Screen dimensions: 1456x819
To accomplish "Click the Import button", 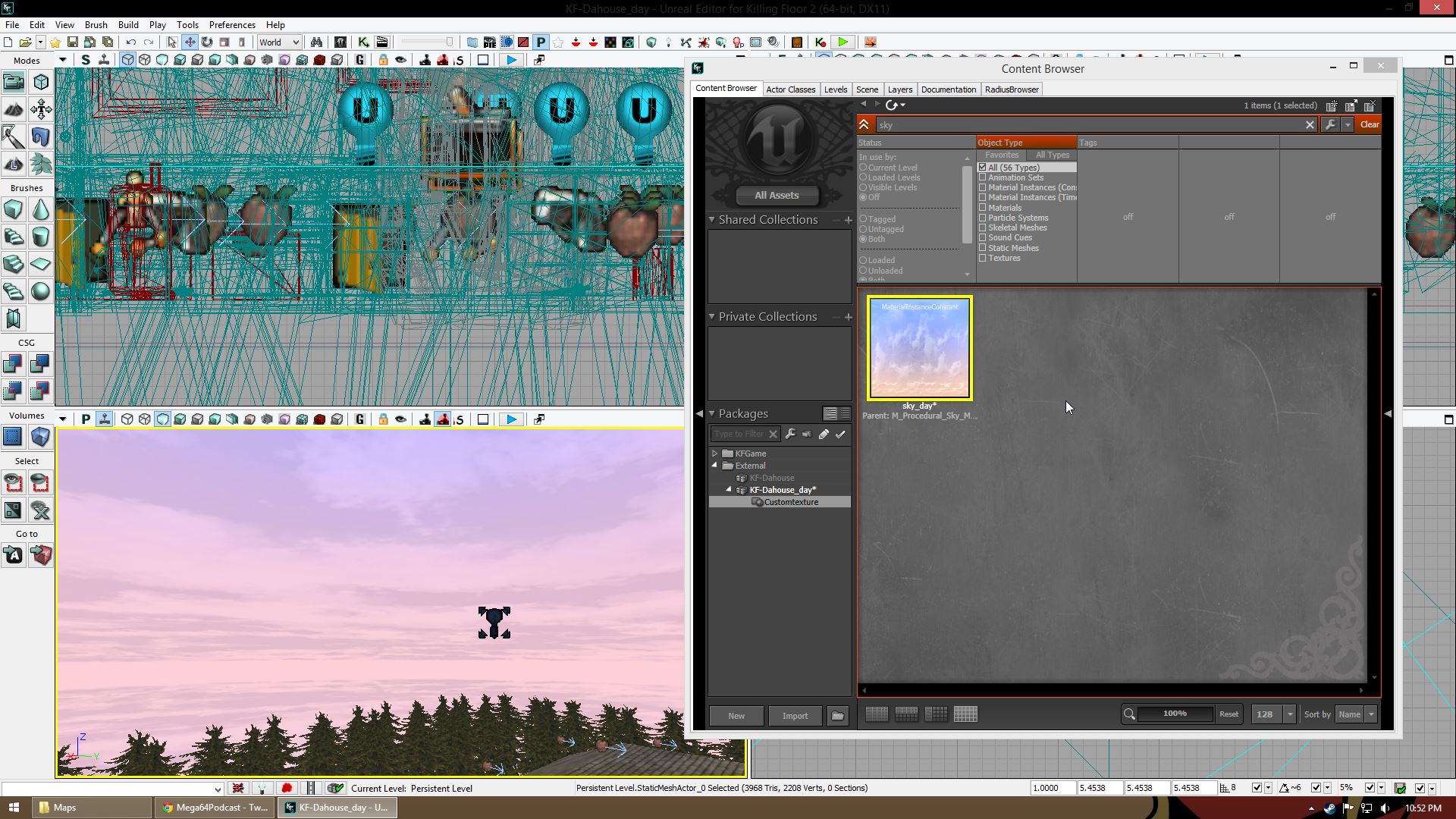I will [x=795, y=716].
